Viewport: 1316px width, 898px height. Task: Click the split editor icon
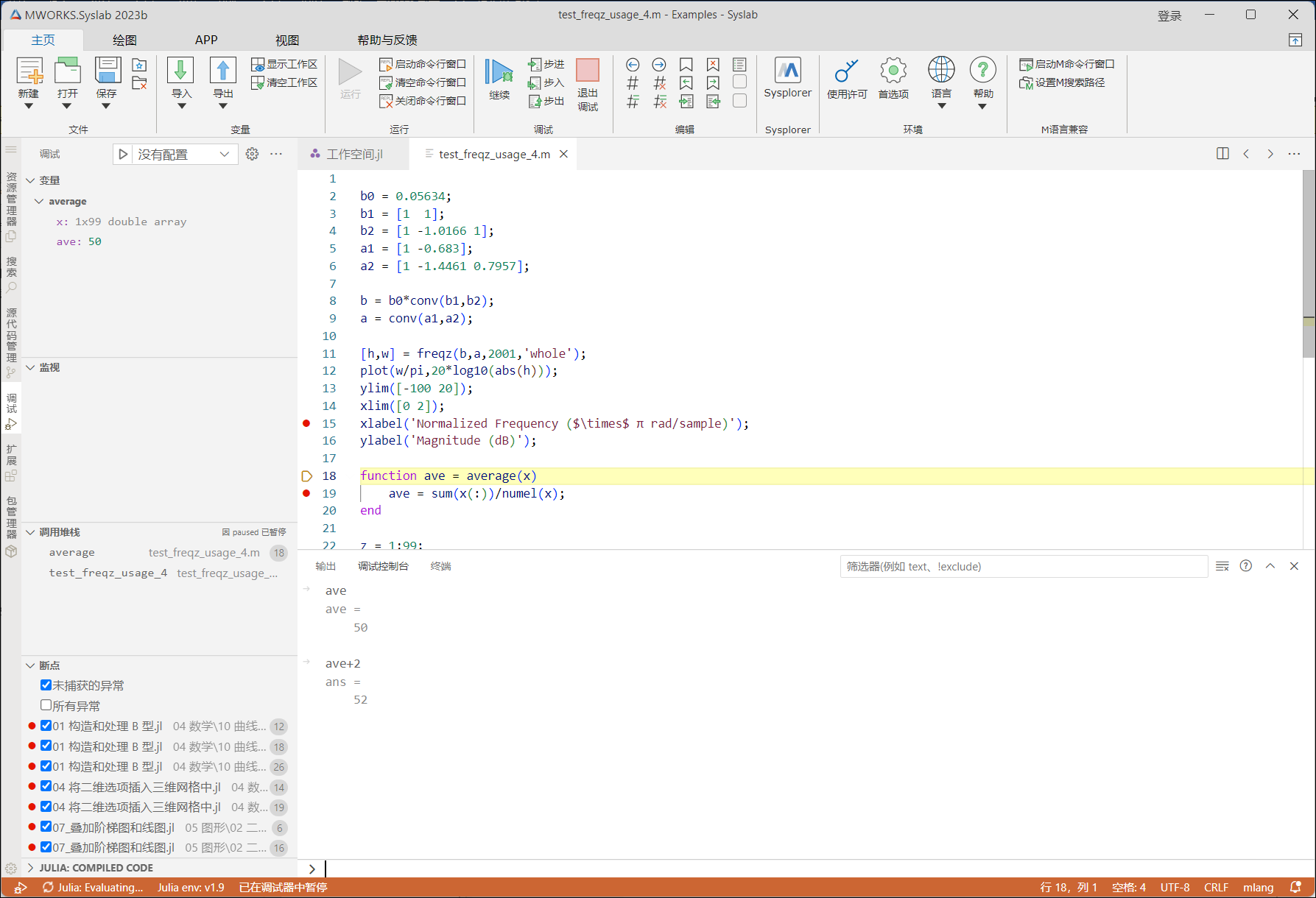click(x=1222, y=154)
